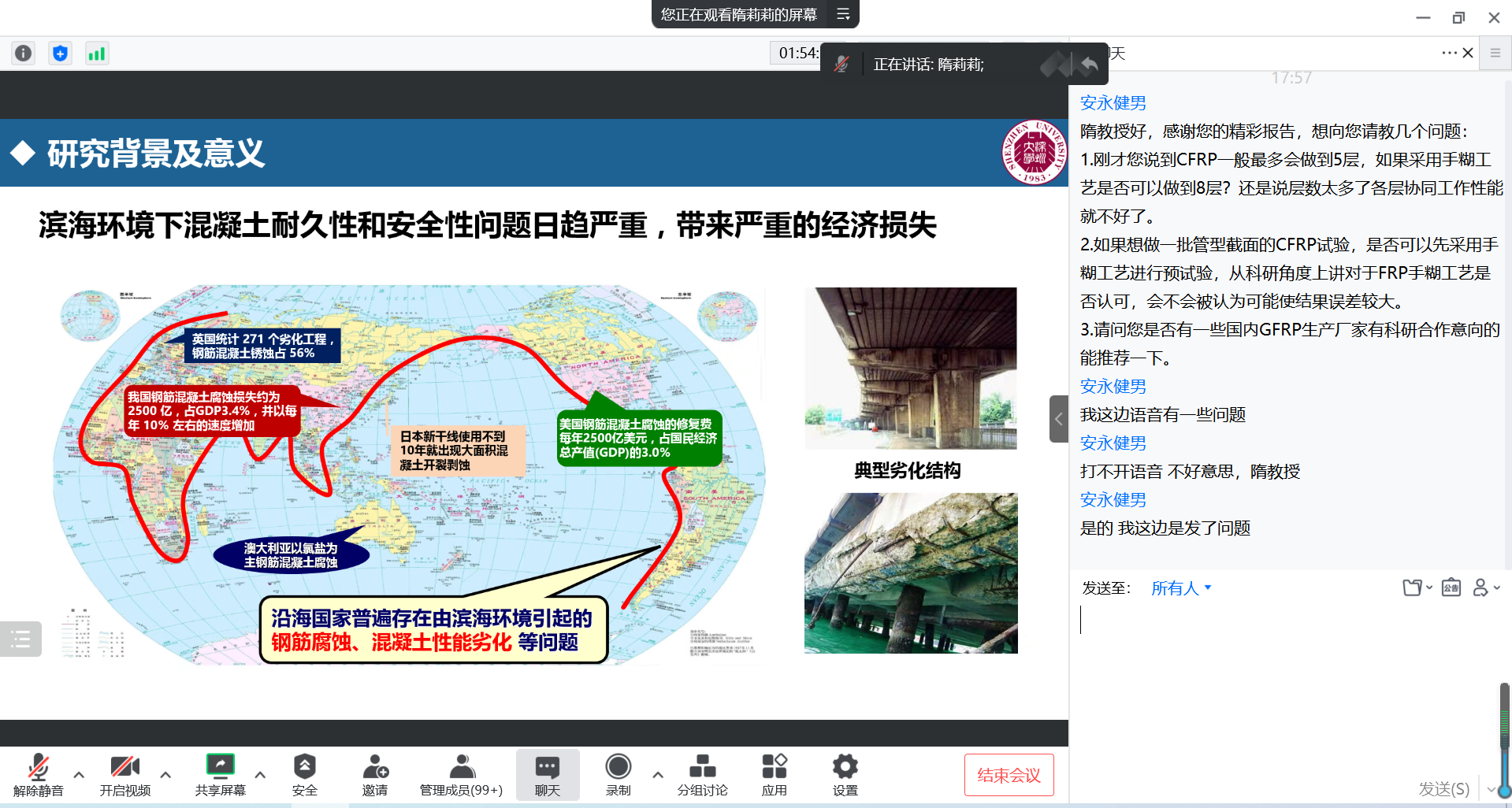The width and height of the screenshot is (1512, 808).
Task: Open the chat panel more-options menu
Action: [x=1448, y=53]
